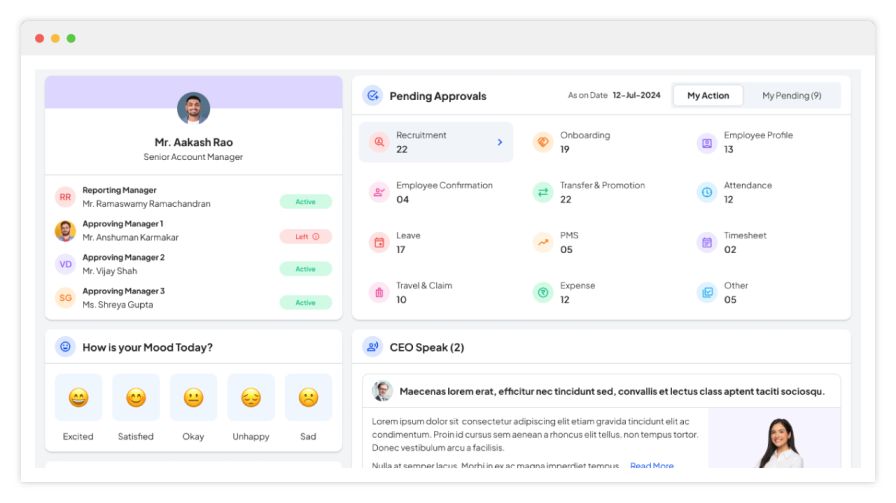Click the mood smiley header icon
Image resolution: width=896 pixels, height=503 pixels.
pos(65,346)
